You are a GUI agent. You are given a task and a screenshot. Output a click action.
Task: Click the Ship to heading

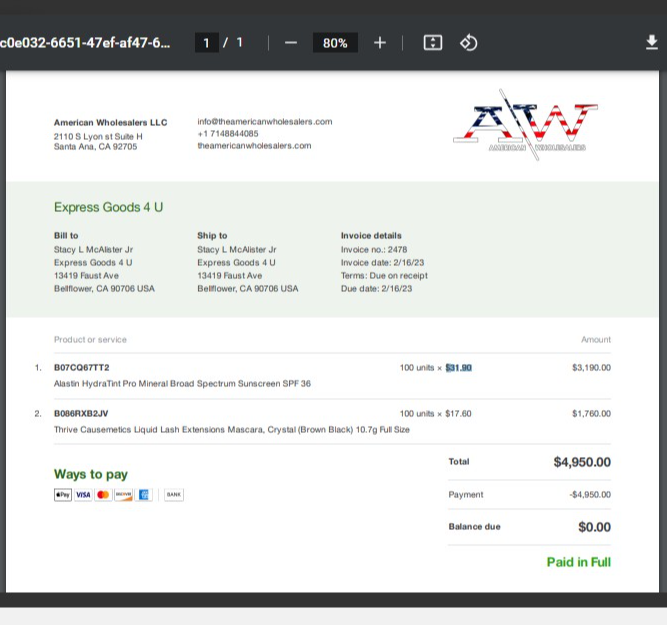pyautogui.click(x=212, y=236)
